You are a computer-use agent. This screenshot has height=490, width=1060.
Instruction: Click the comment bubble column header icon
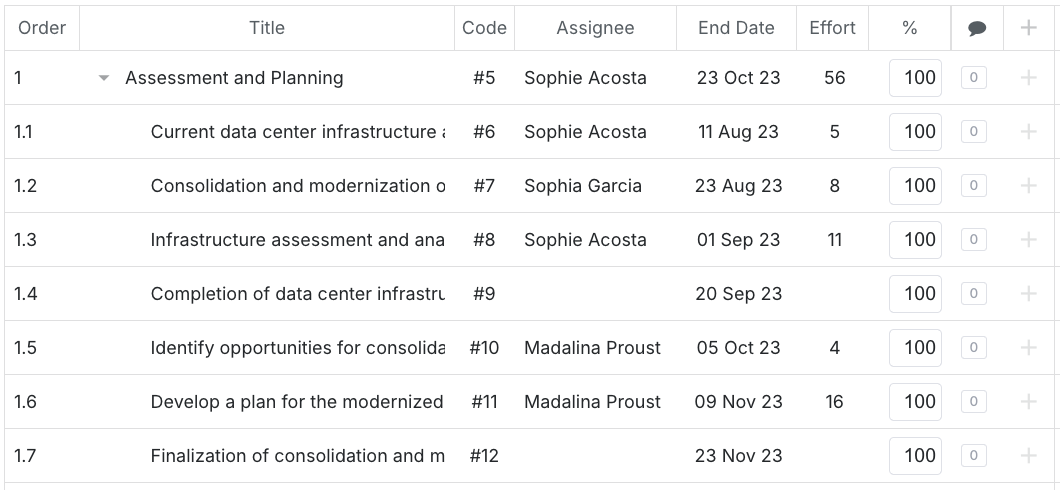coord(977,29)
